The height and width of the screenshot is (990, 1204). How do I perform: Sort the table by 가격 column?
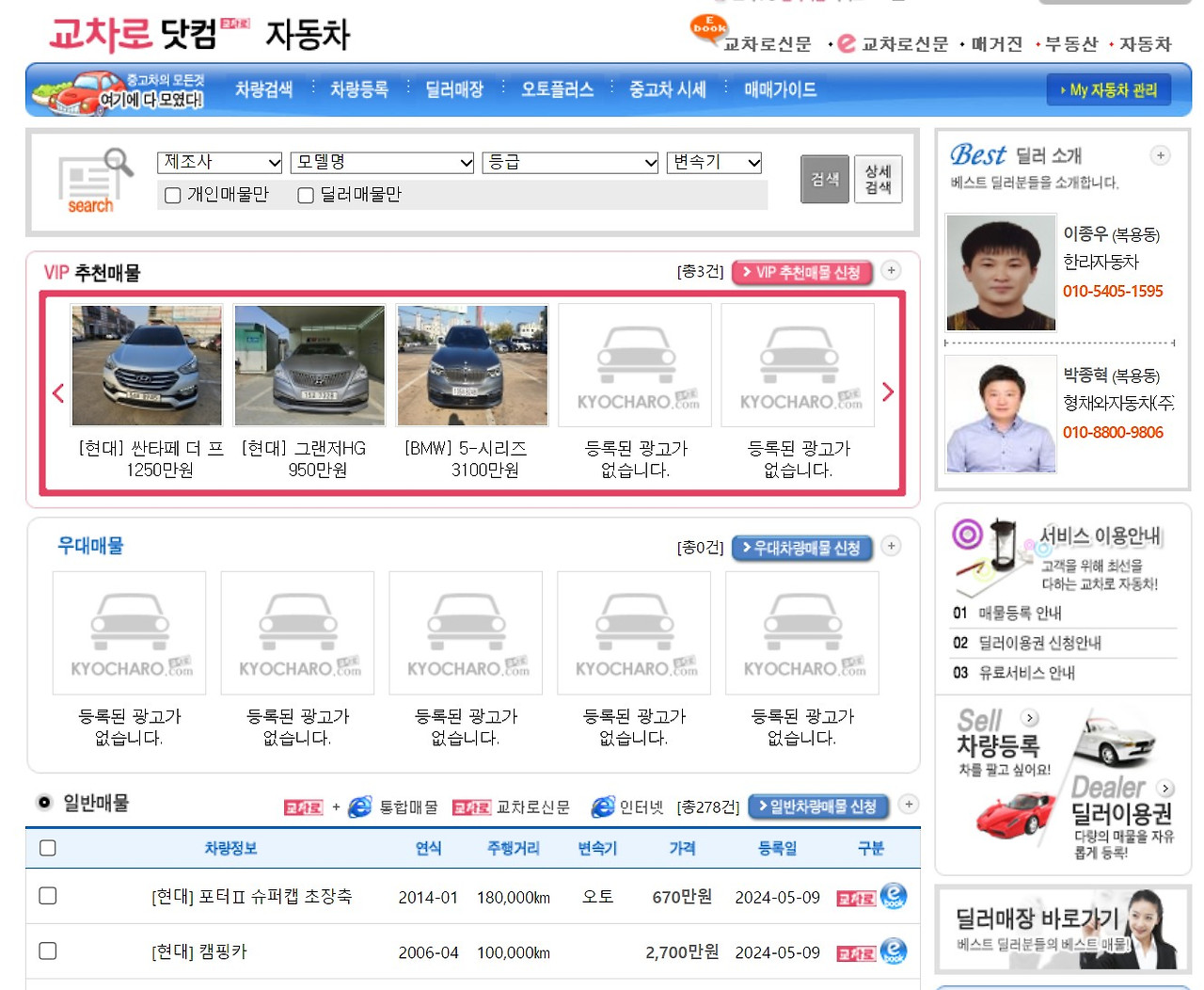(682, 848)
